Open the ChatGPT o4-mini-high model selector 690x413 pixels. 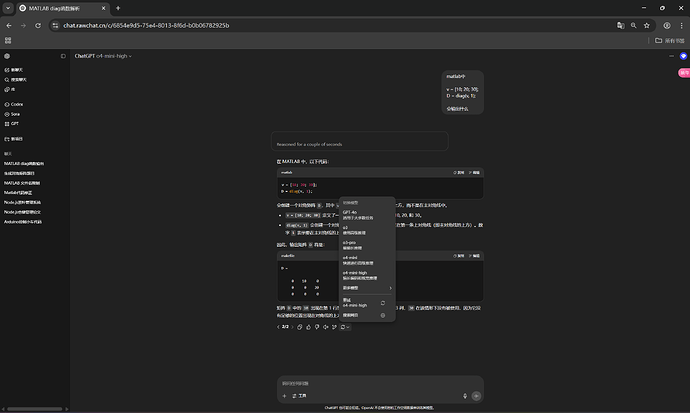(103, 56)
